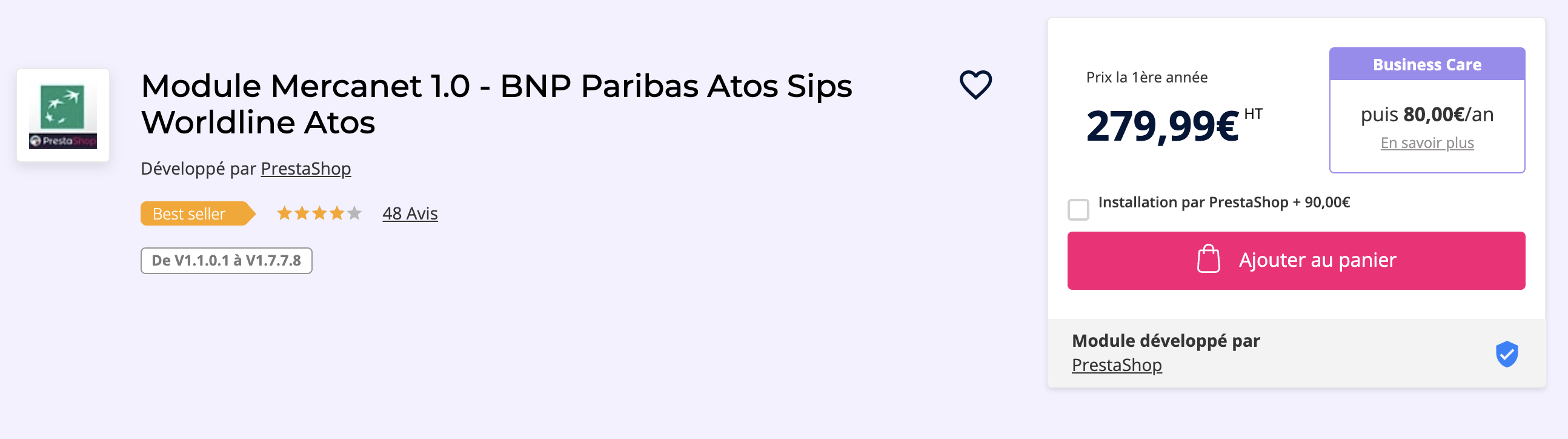Click Ajouter au panier button
Screen dimensions: 1568x439
[x=1296, y=261]
